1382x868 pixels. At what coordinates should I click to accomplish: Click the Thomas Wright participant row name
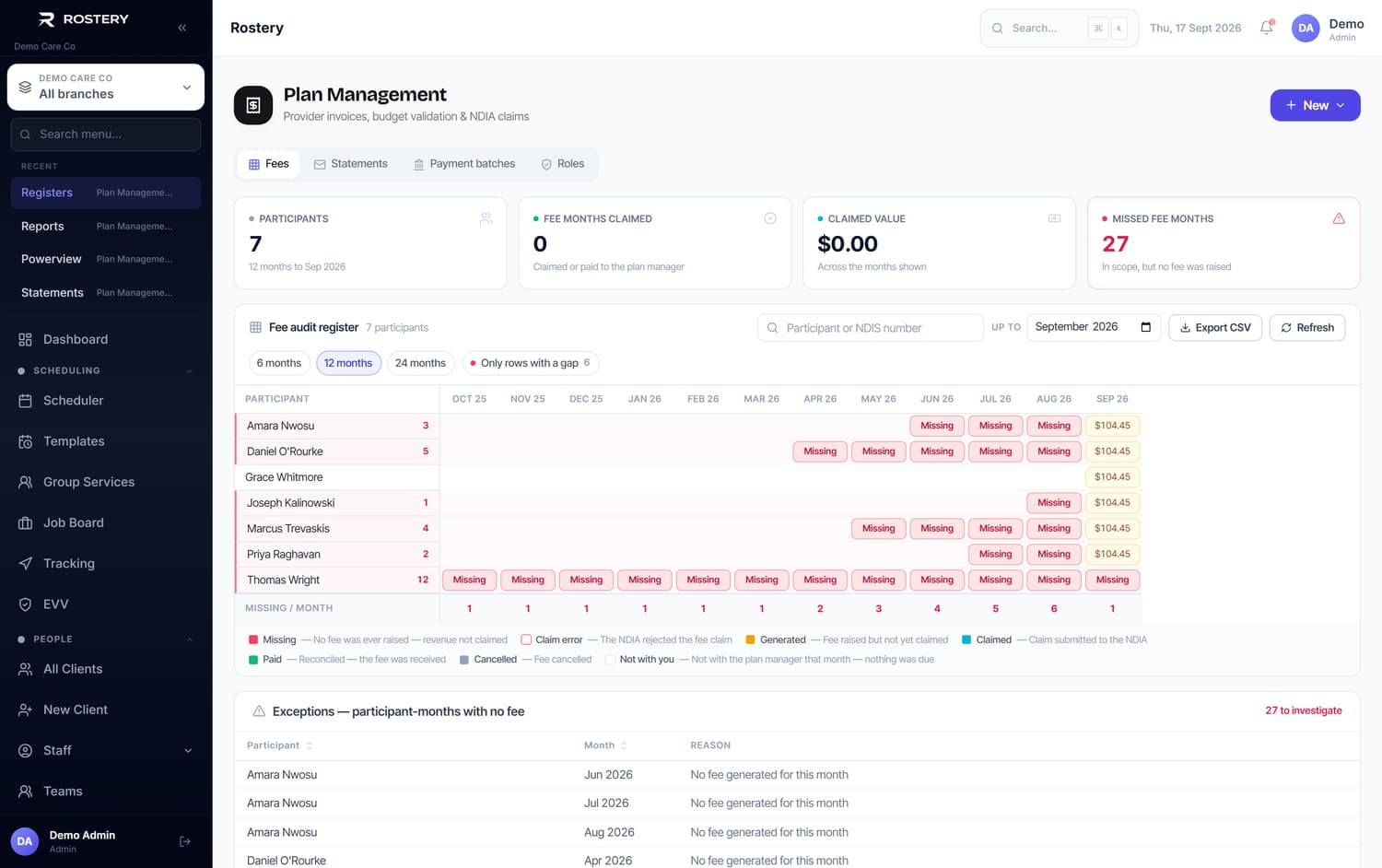click(x=283, y=581)
